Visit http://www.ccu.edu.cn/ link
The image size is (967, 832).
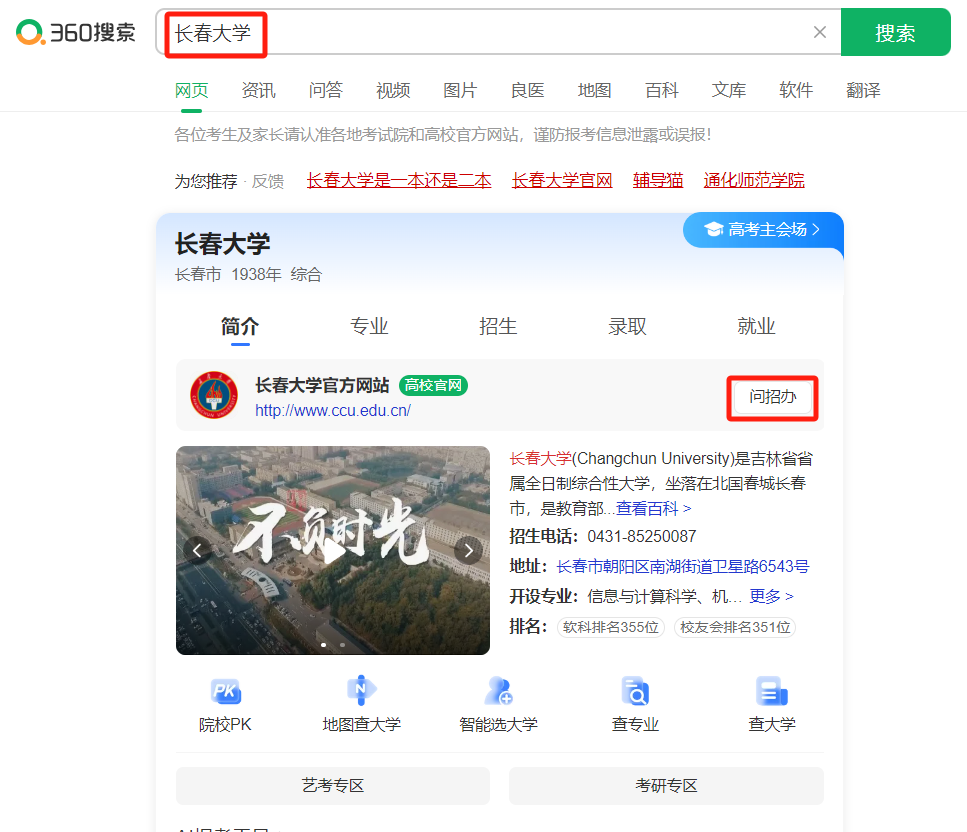(x=333, y=411)
